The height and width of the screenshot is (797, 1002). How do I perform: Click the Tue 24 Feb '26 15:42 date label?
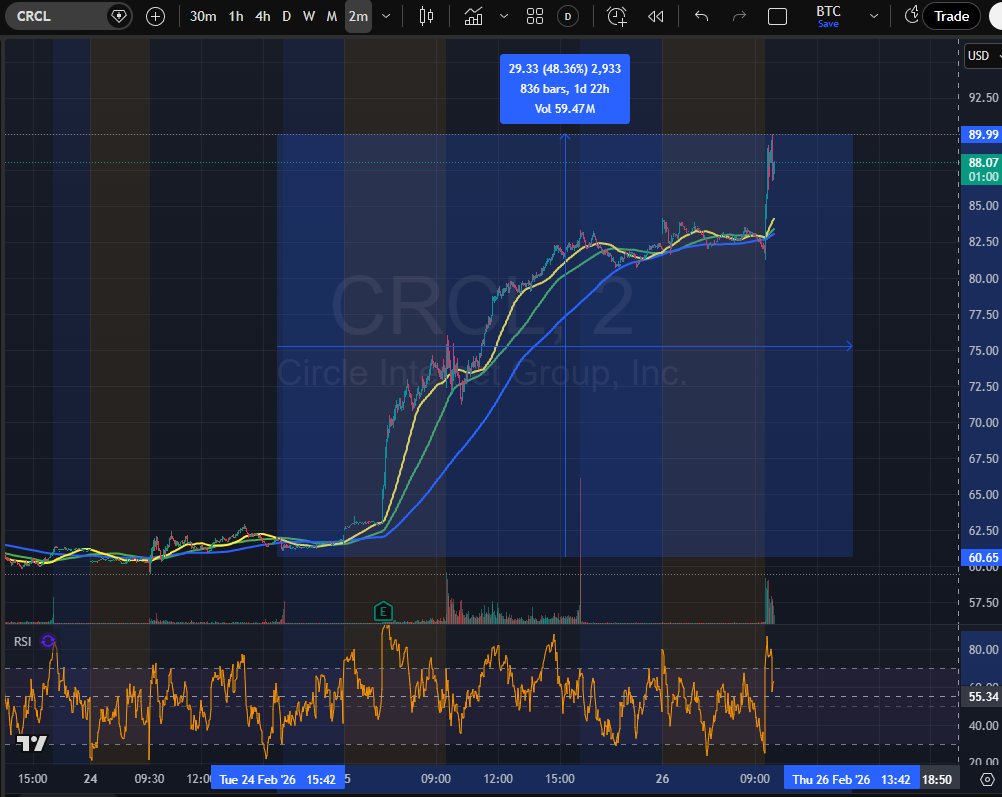click(x=277, y=780)
